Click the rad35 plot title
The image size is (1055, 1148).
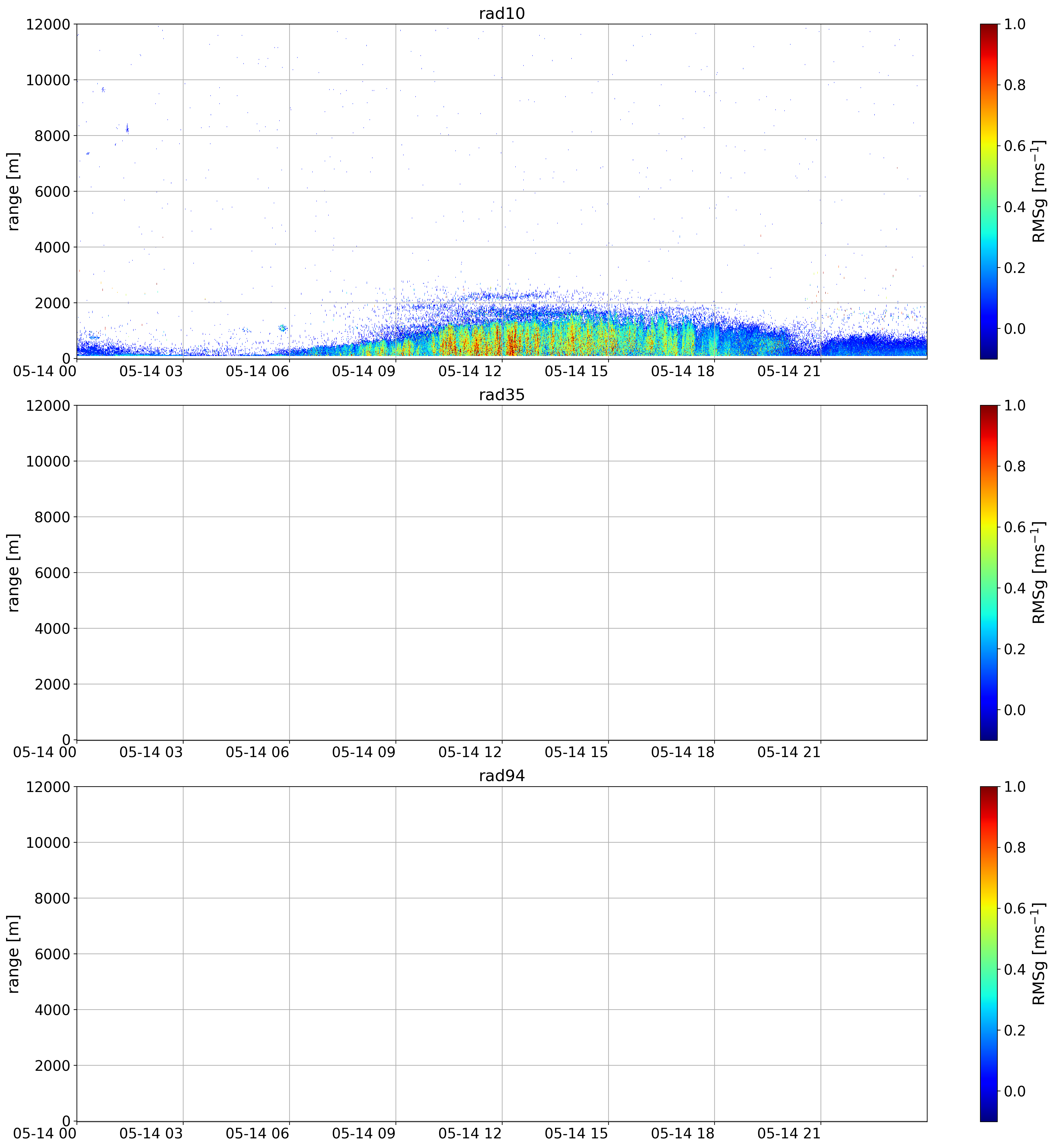[x=501, y=395]
